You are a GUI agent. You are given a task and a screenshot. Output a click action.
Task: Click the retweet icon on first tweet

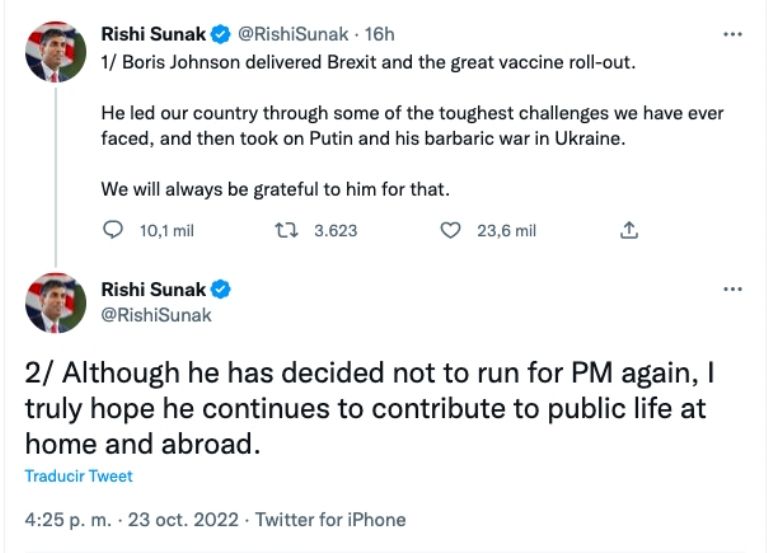point(283,230)
